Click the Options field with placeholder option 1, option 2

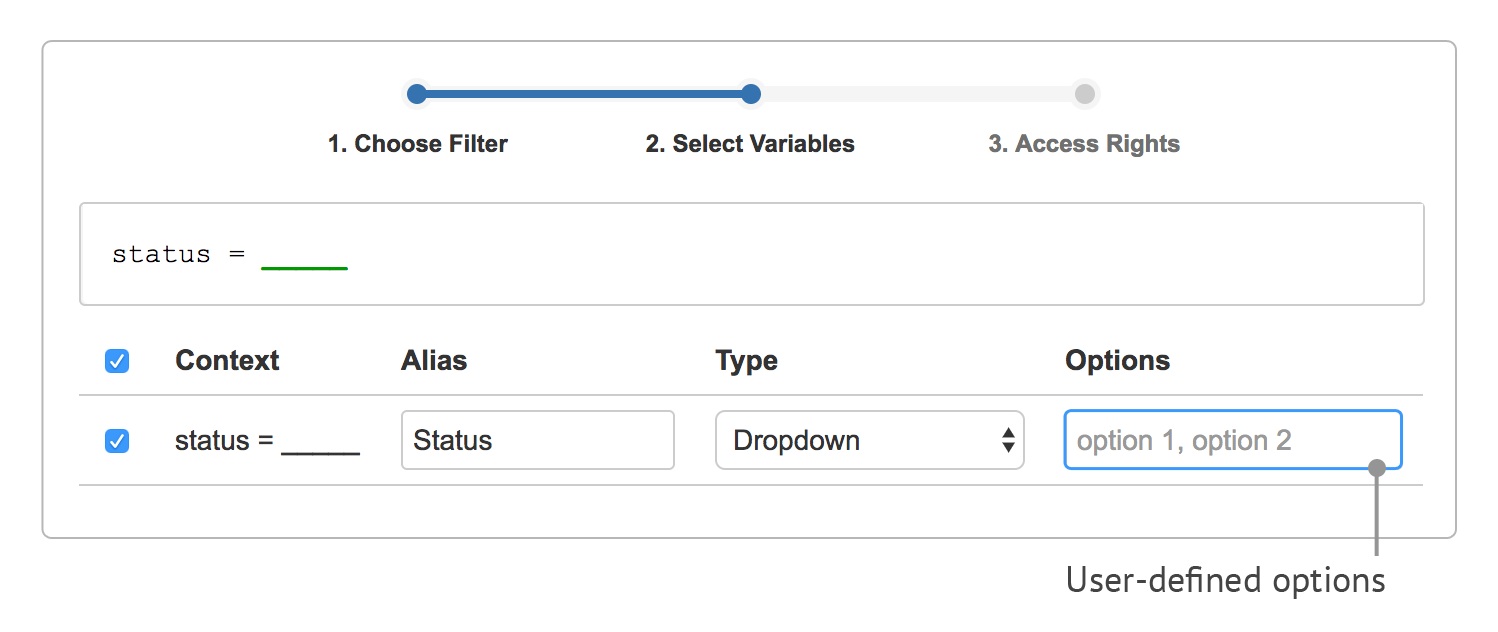[1232, 440]
